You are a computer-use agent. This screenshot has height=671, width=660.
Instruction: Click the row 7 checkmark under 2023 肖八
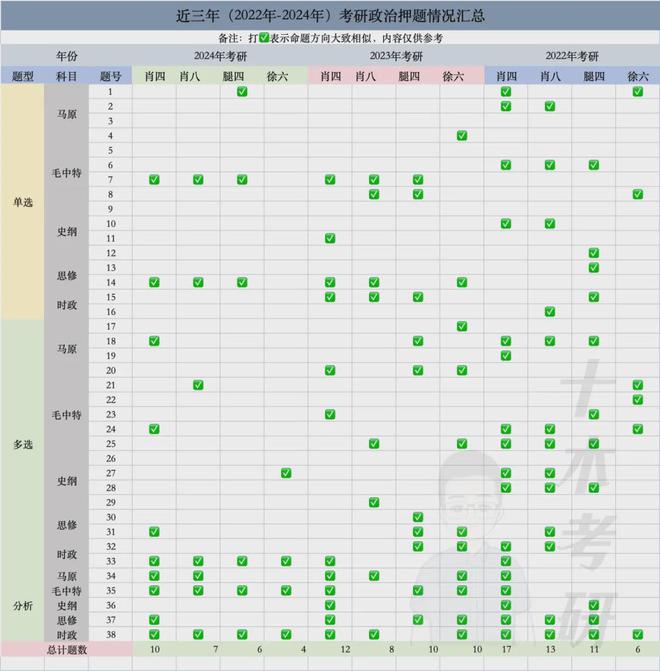(x=374, y=180)
